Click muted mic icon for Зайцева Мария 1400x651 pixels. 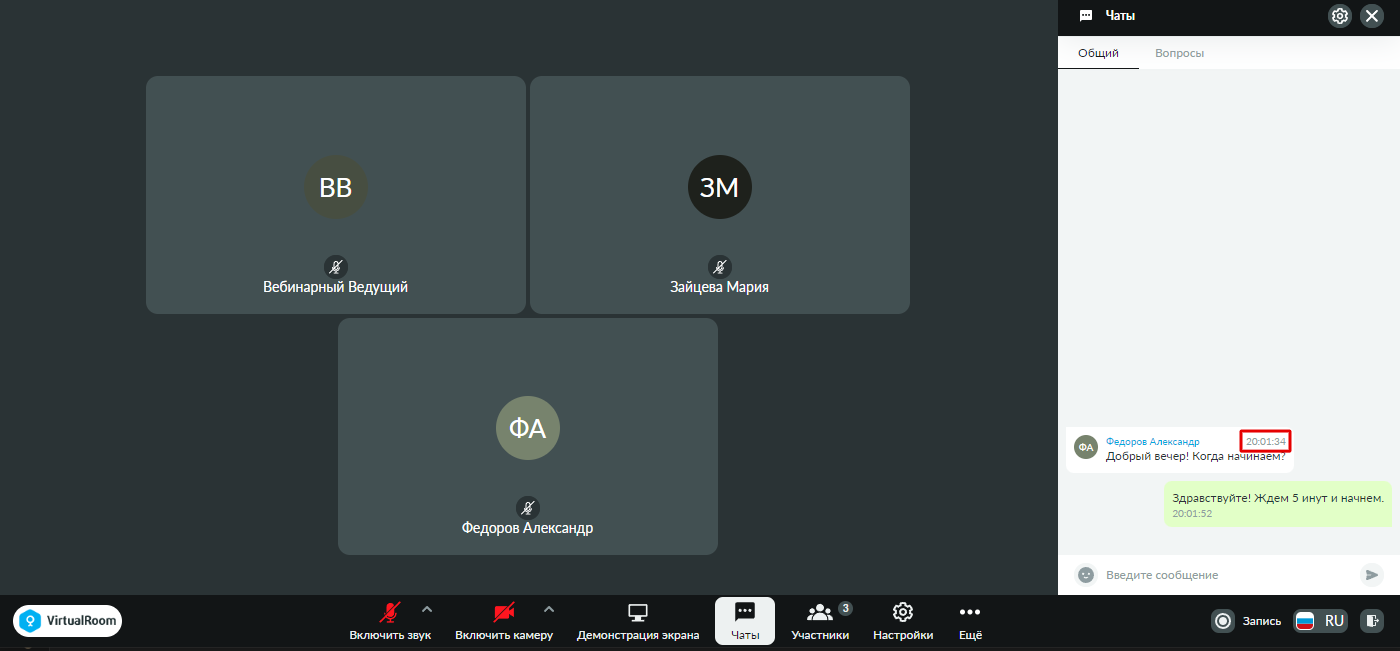tap(720, 267)
